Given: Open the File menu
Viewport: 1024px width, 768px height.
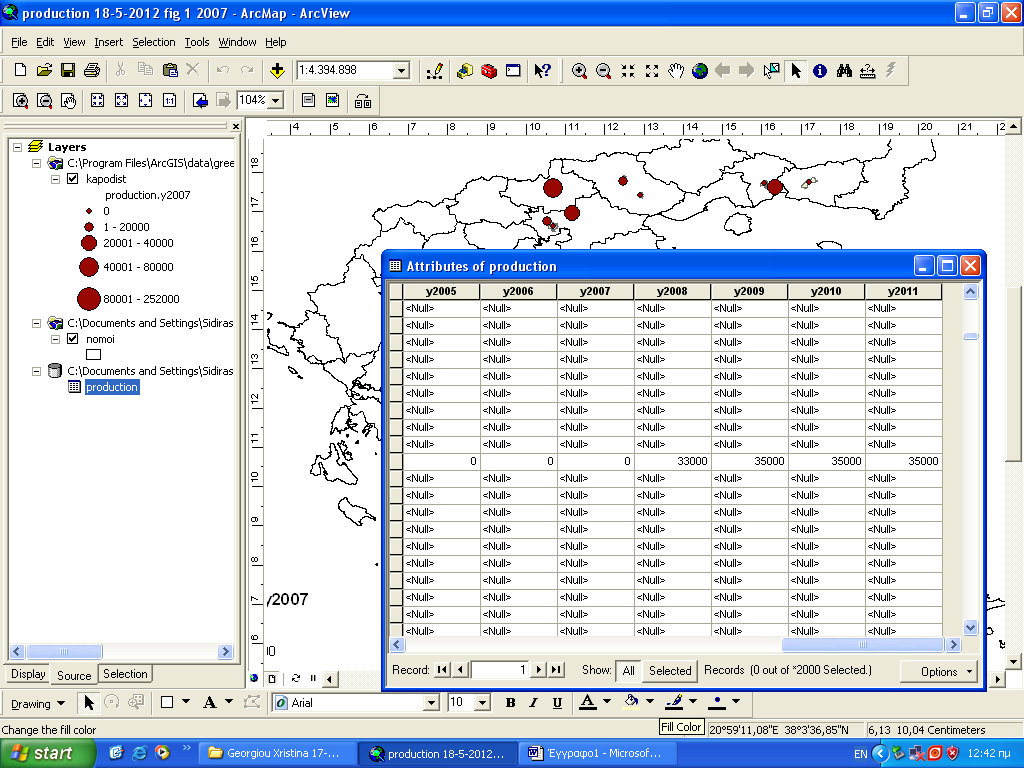Looking at the screenshot, I should tap(19, 42).
